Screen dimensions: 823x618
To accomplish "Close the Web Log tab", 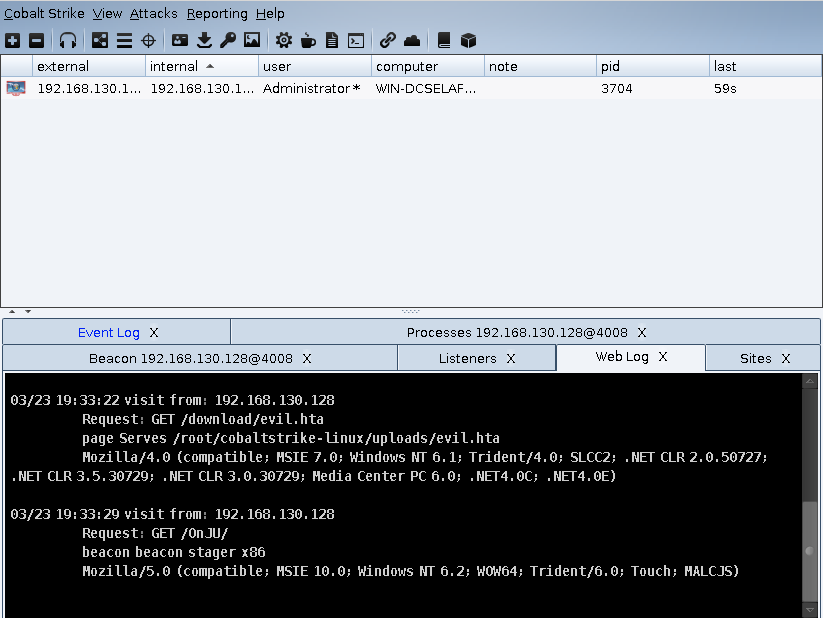I will 663,357.
